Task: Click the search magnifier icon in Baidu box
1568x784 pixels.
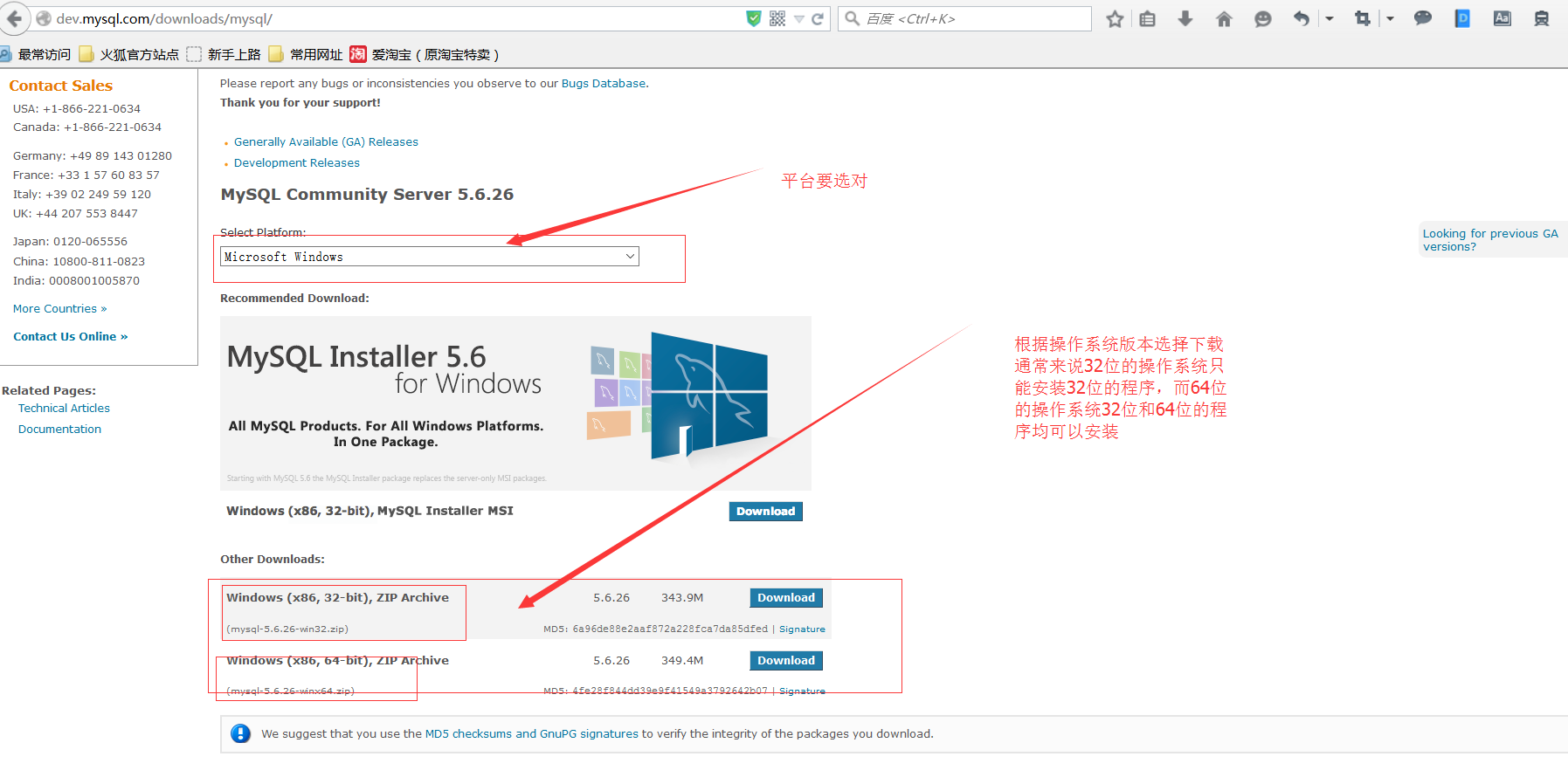Action: (853, 18)
